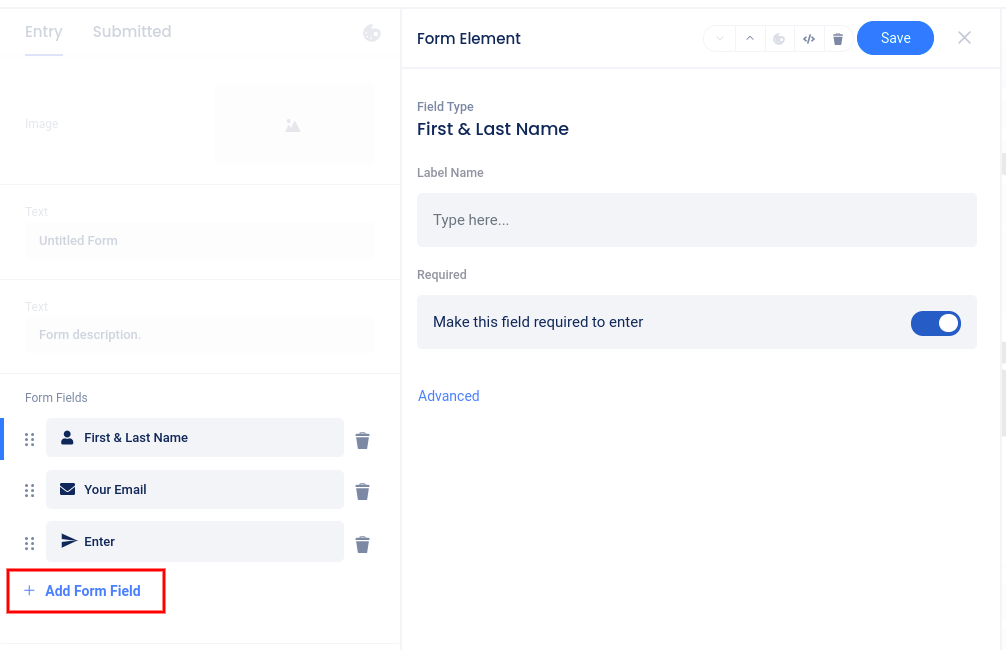Remove the Your Email field with its trash icon
Screen dimensions: 1006x650
click(x=363, y=491)
